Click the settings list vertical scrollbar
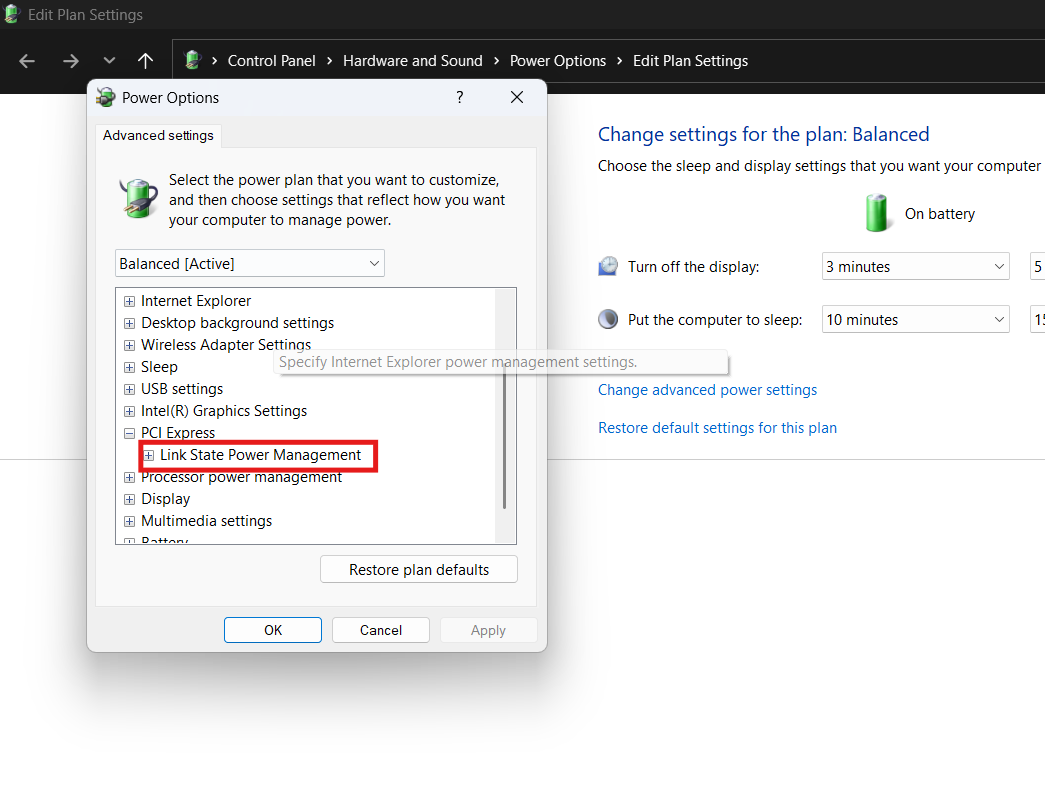Image resolution: width=1045 pixels, height=802 pixels. [505, 440]
